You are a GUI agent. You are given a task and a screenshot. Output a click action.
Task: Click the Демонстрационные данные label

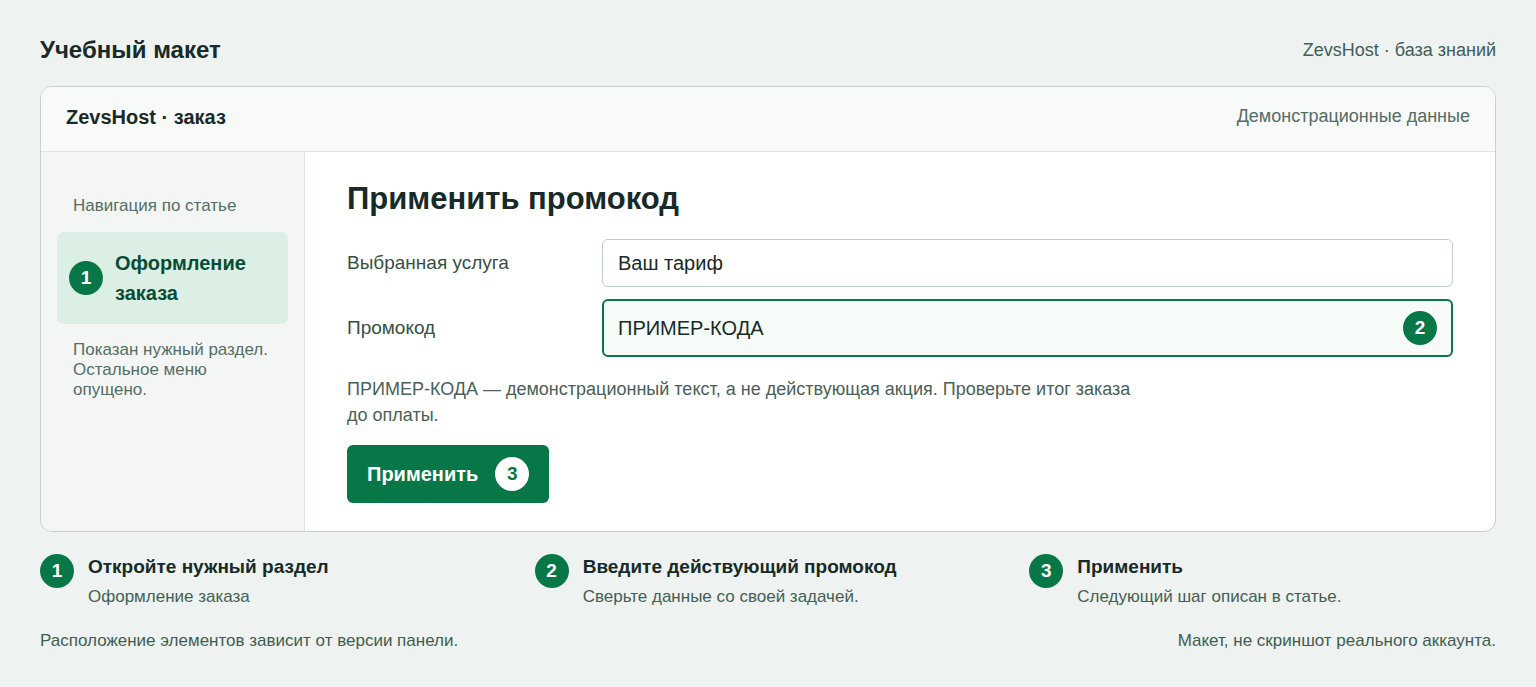[1353, 116]
